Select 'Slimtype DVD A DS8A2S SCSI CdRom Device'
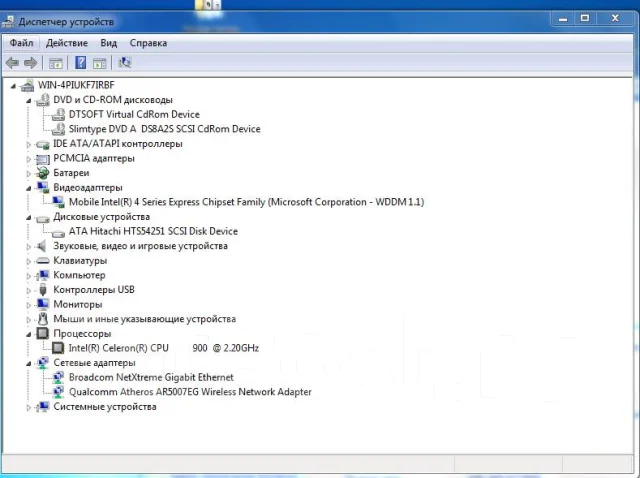The height and width of the screenshot is (478, 640). [x=164, y=129]
